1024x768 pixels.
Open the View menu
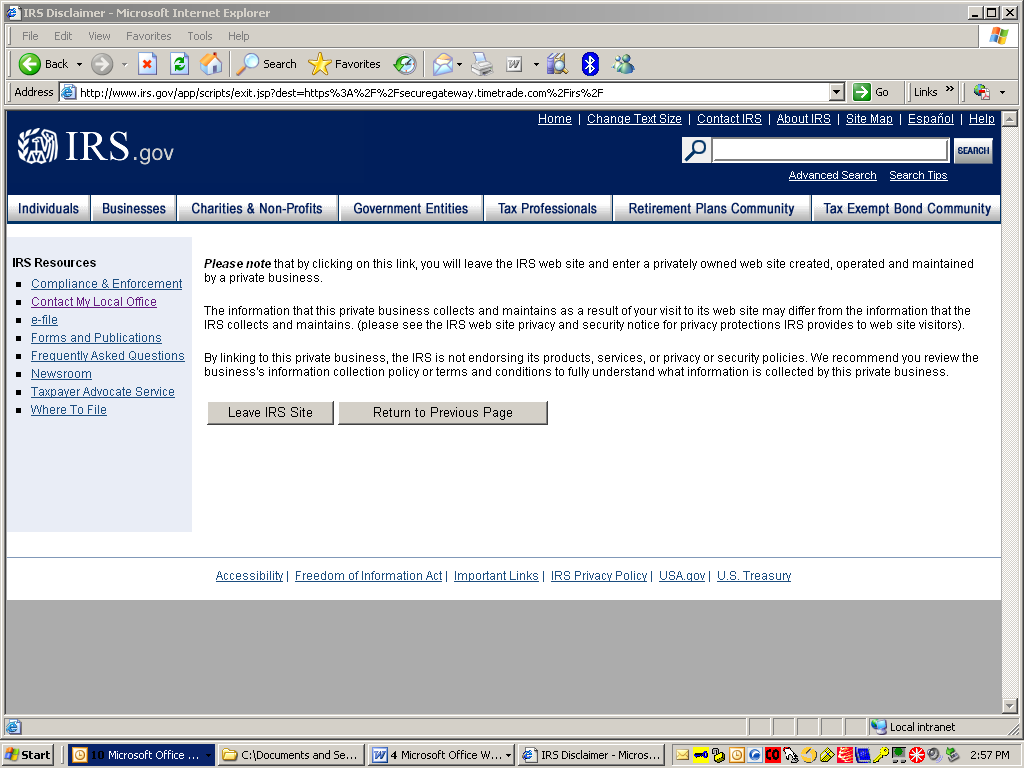click(x=99, y=36)
